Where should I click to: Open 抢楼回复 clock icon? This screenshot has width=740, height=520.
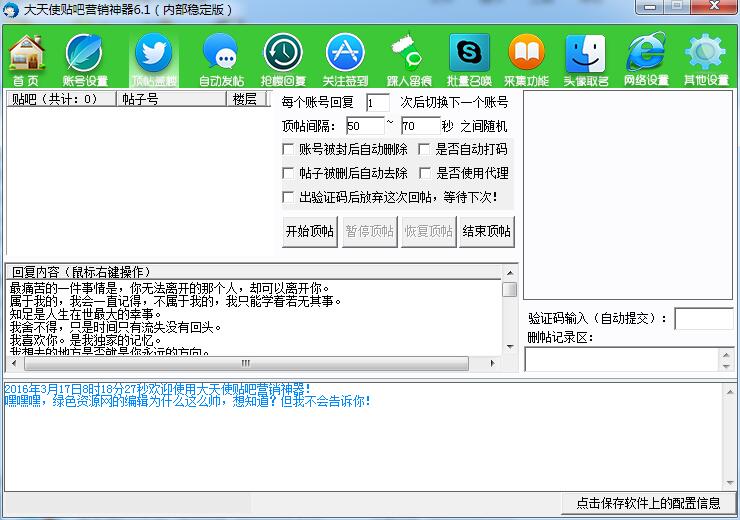click(x=283, y=59)
